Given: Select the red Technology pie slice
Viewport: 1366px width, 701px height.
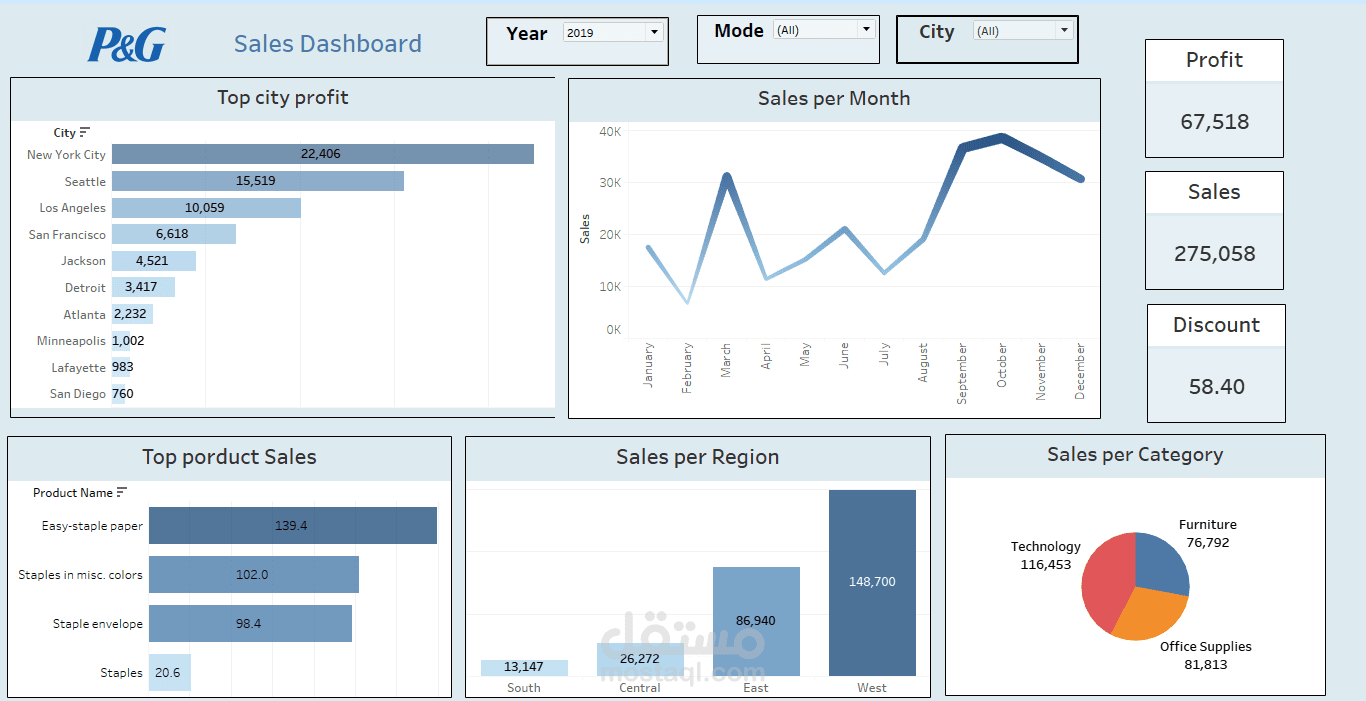Looking at the screenshot, I should pyautogui.click(x=1108, y=581).
